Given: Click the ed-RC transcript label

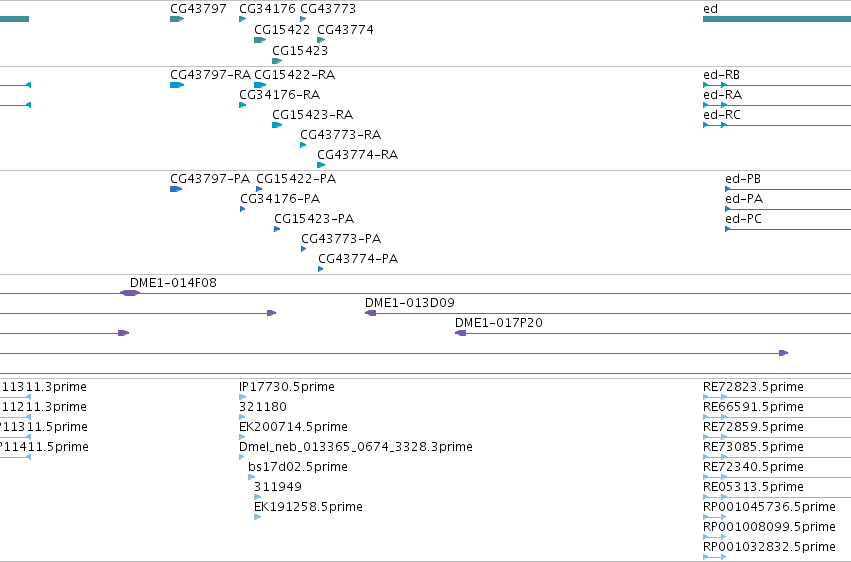Looking at the screenshot, I should pyautogui.click(x=722, y=114).
